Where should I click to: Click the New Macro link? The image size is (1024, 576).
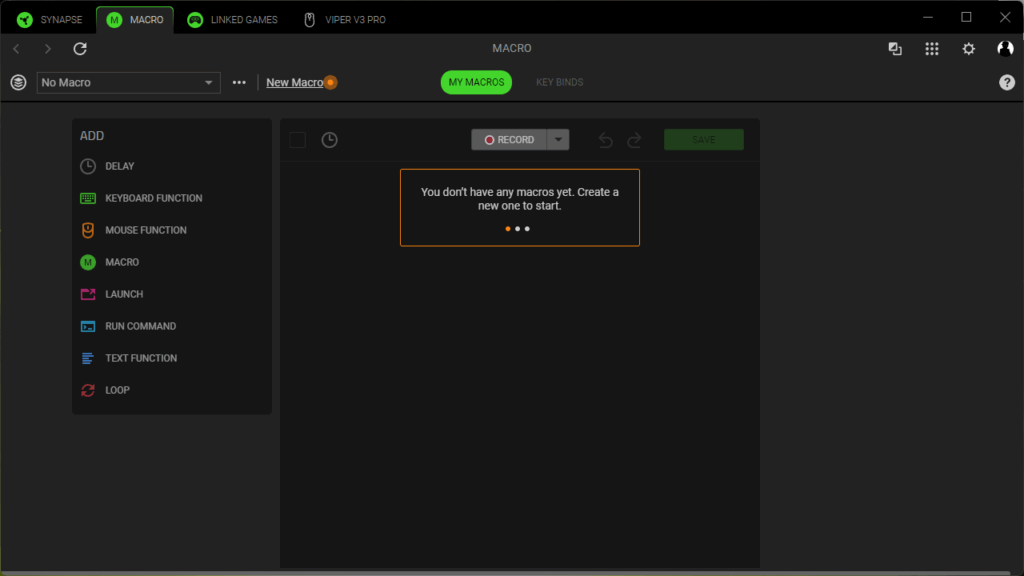click(294, 83)
